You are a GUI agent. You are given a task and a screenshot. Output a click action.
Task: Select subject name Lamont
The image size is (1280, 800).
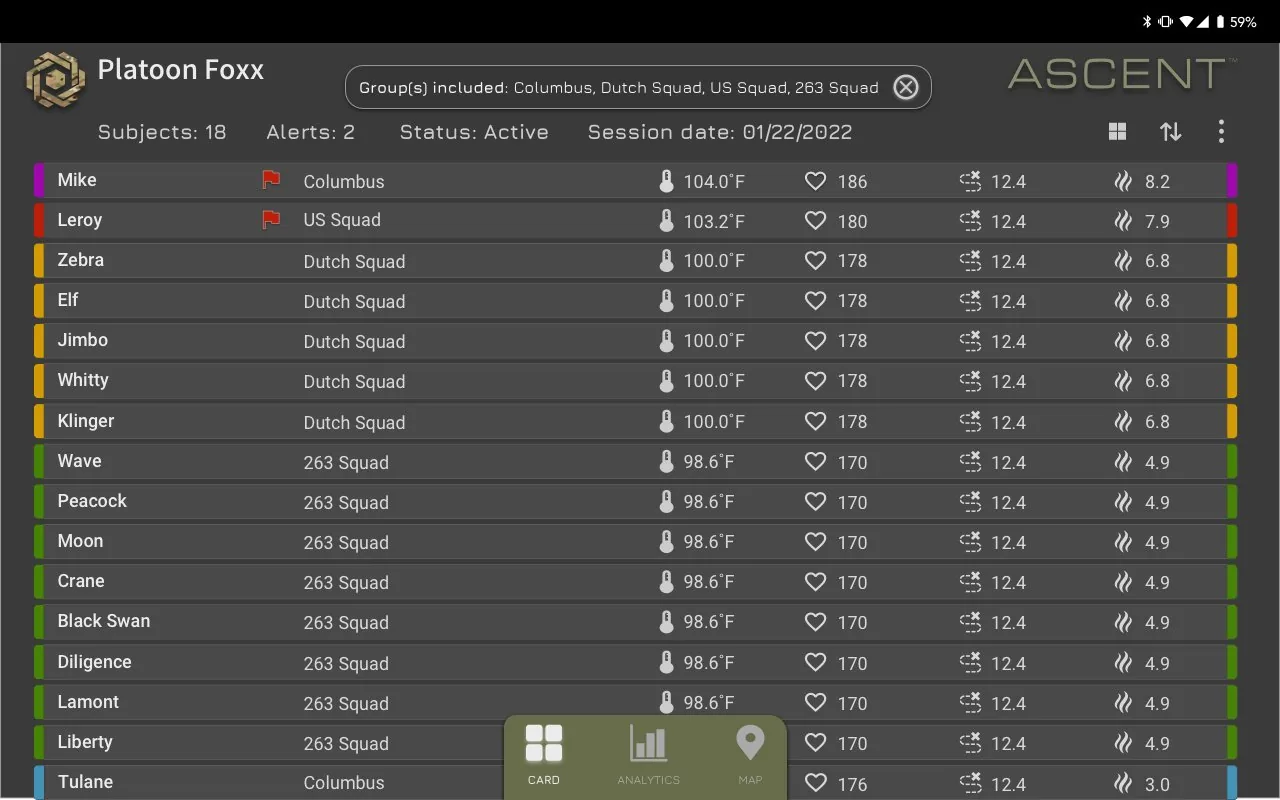(x=88, y=702)
